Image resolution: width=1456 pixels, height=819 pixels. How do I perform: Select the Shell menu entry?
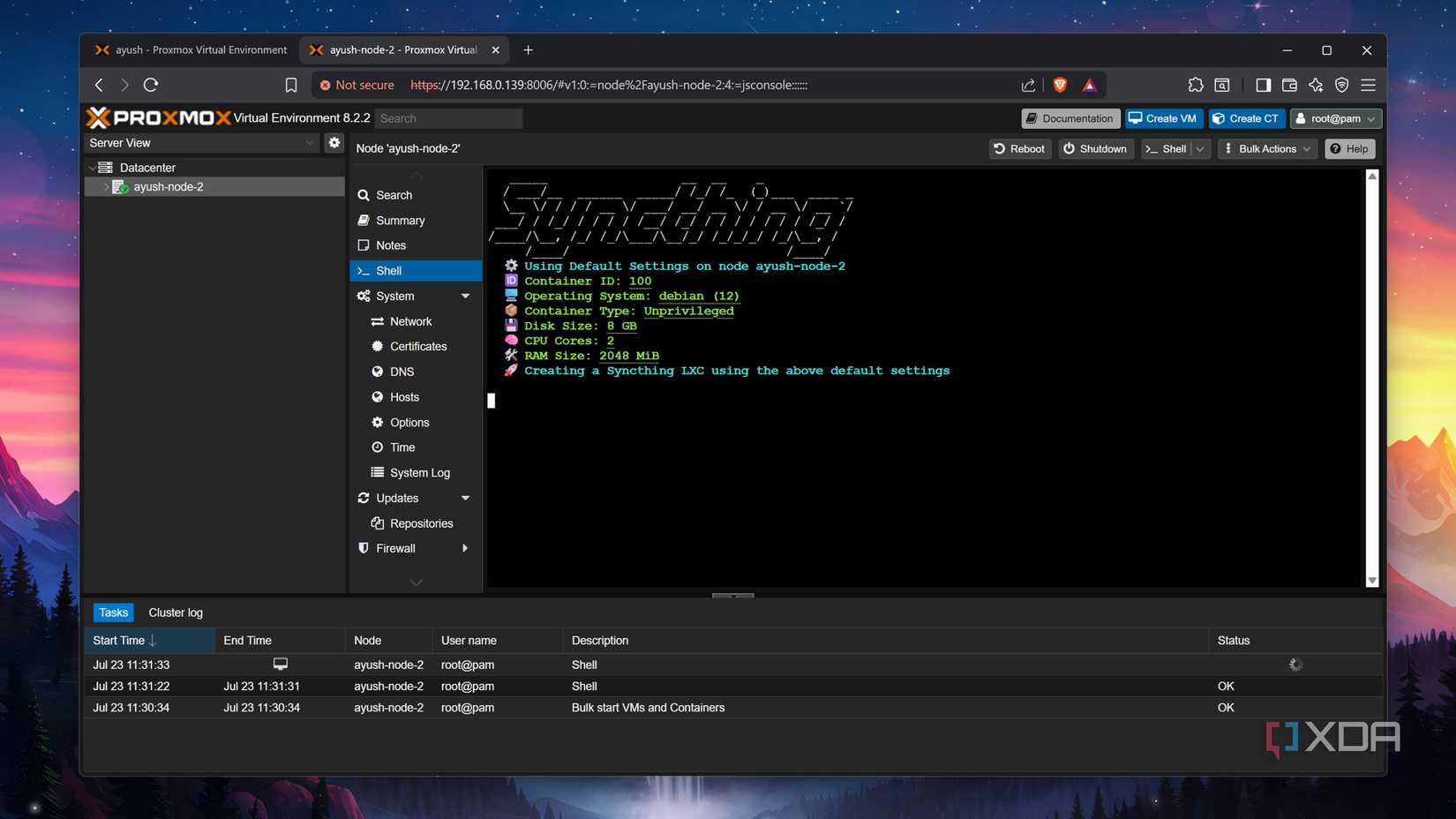(416, 271)
